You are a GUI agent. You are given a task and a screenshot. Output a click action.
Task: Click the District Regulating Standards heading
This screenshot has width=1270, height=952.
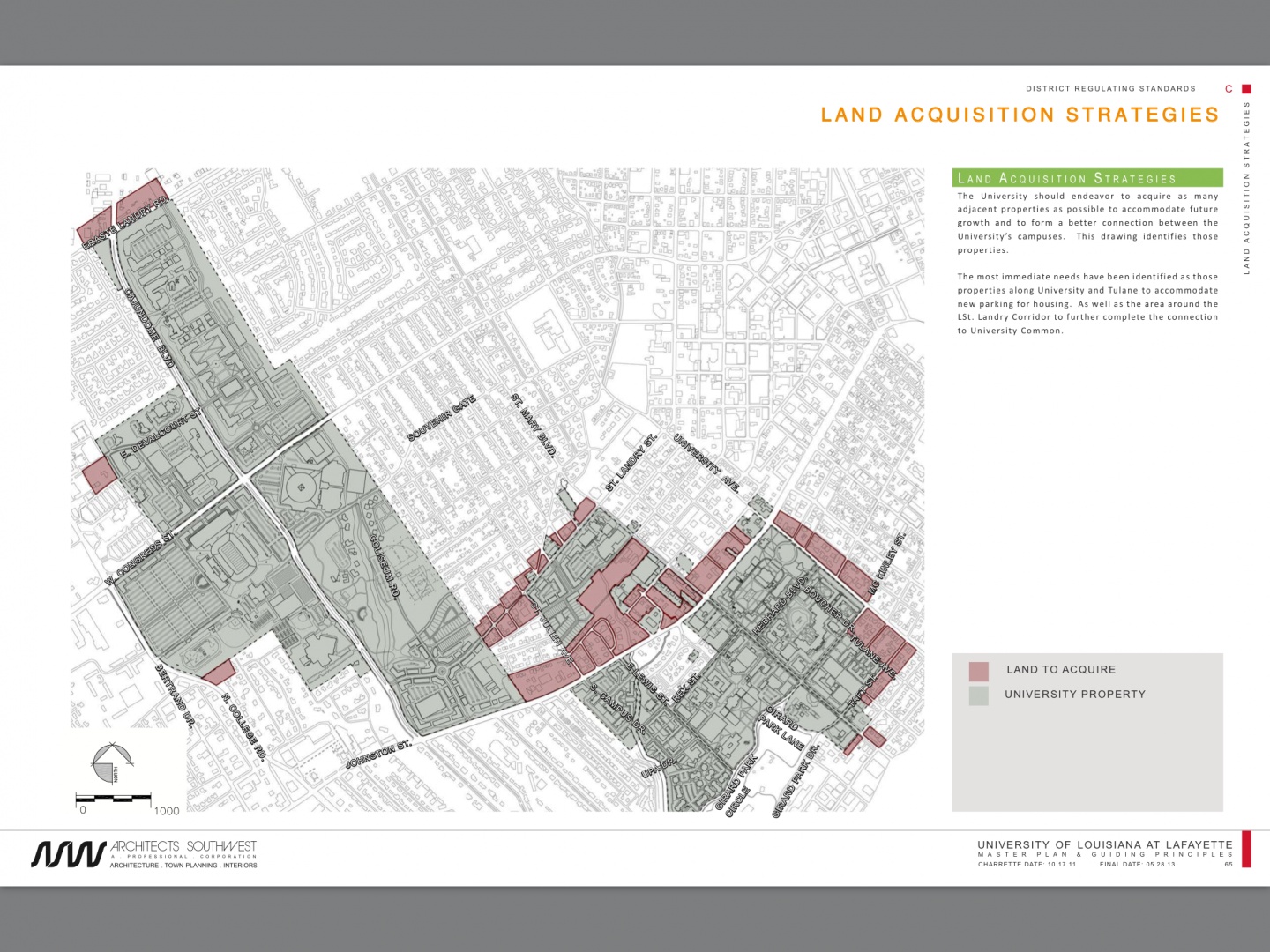point(1110,89)
